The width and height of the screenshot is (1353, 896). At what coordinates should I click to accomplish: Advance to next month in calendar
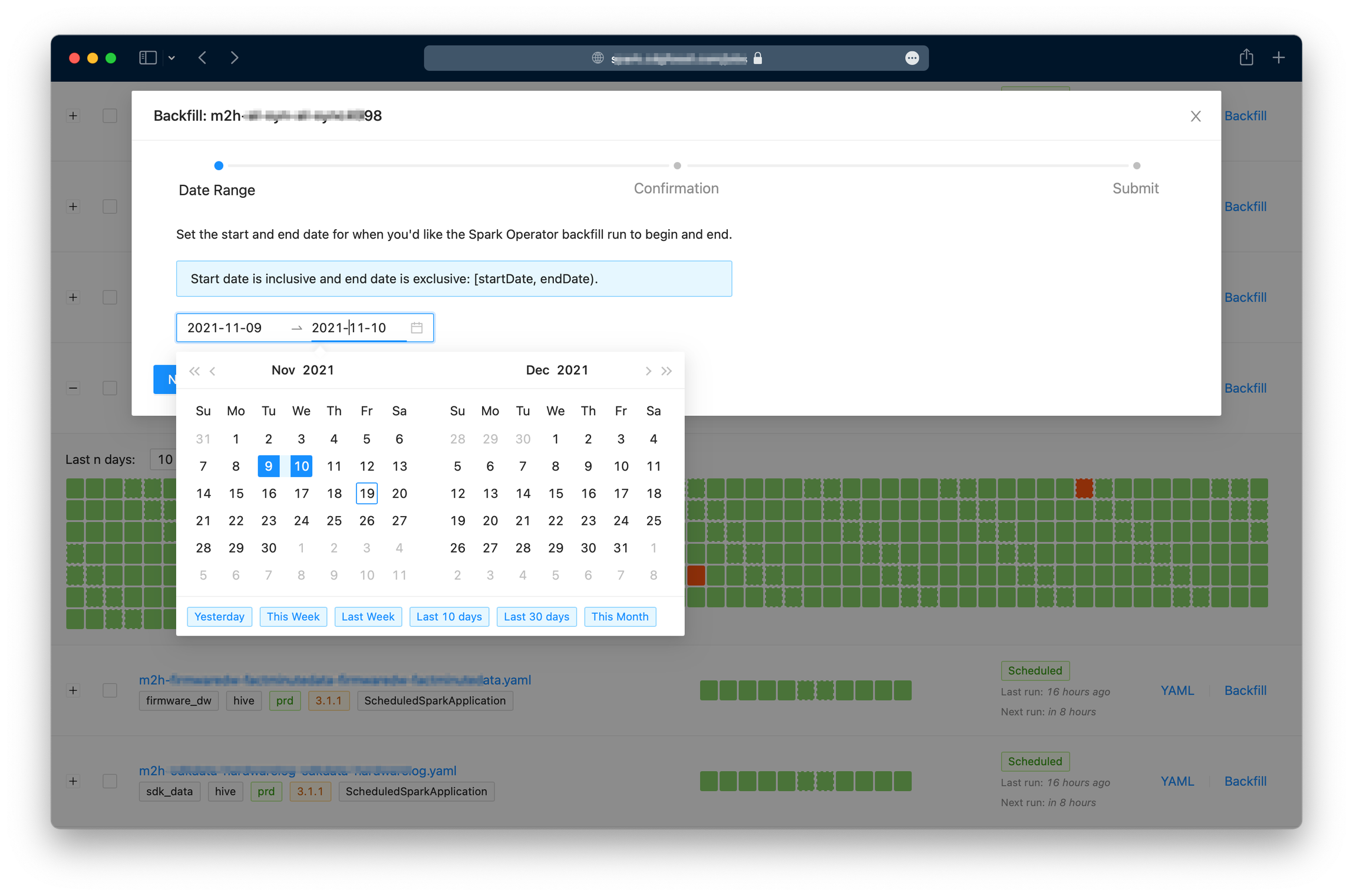(648, 371)
